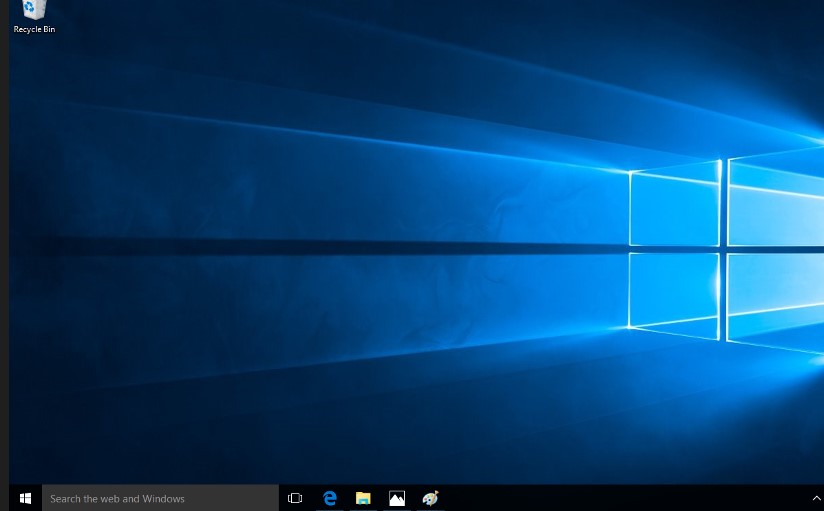Launch the Photos app from the taskbar

coord(397,498)
